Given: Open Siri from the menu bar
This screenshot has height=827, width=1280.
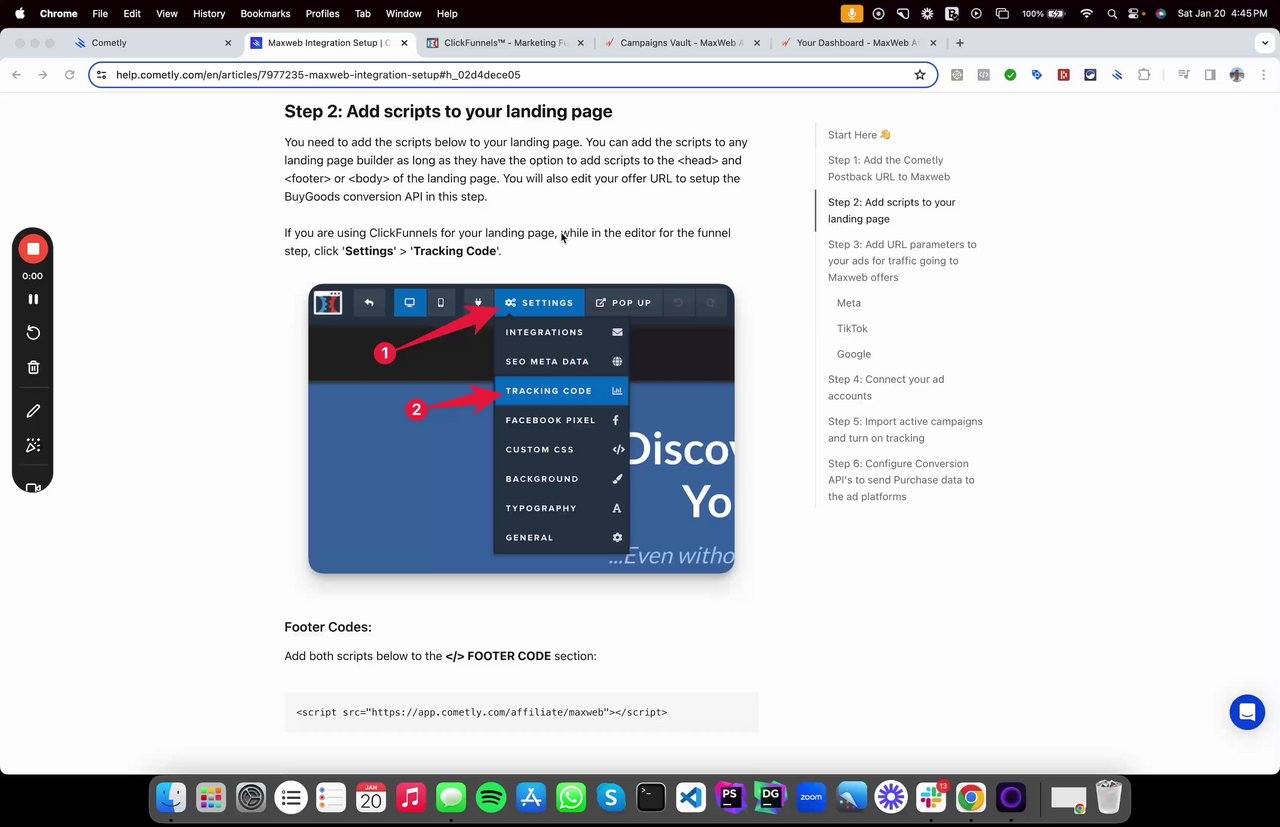Looking at the screenshot, I should [1161, 13].
